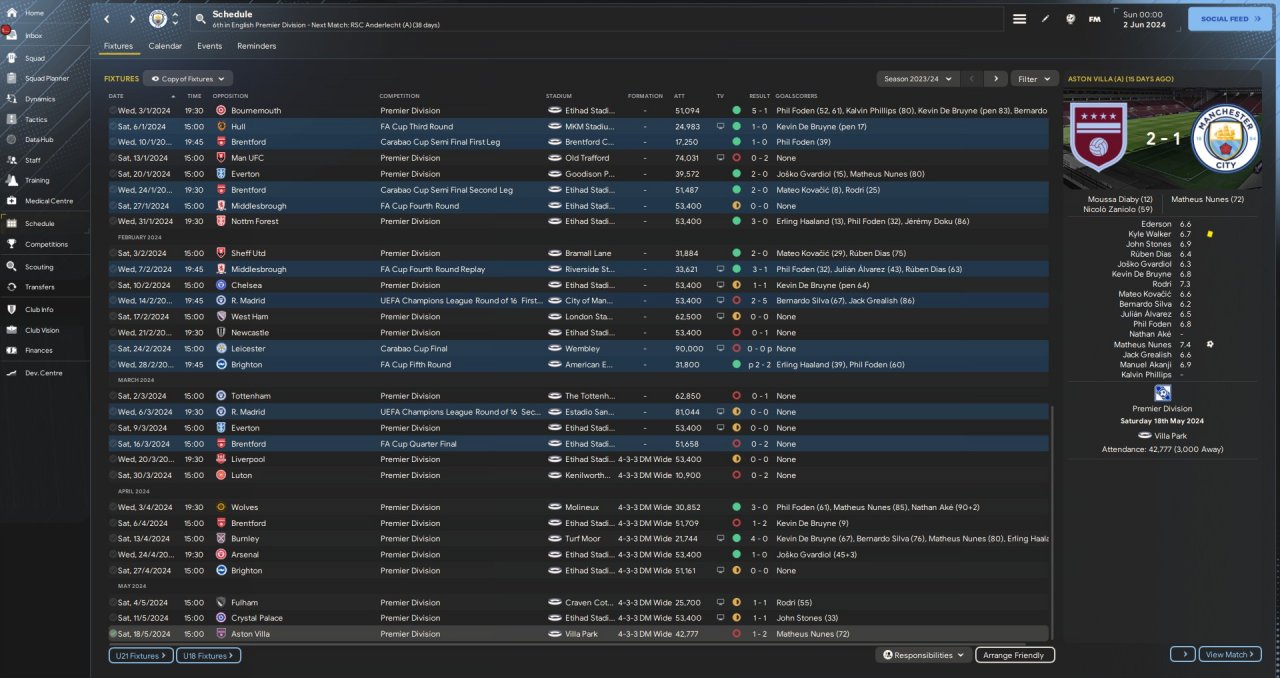1280x678 pixels.
Task: Open the Squad Planner
Action: (46, 78)
